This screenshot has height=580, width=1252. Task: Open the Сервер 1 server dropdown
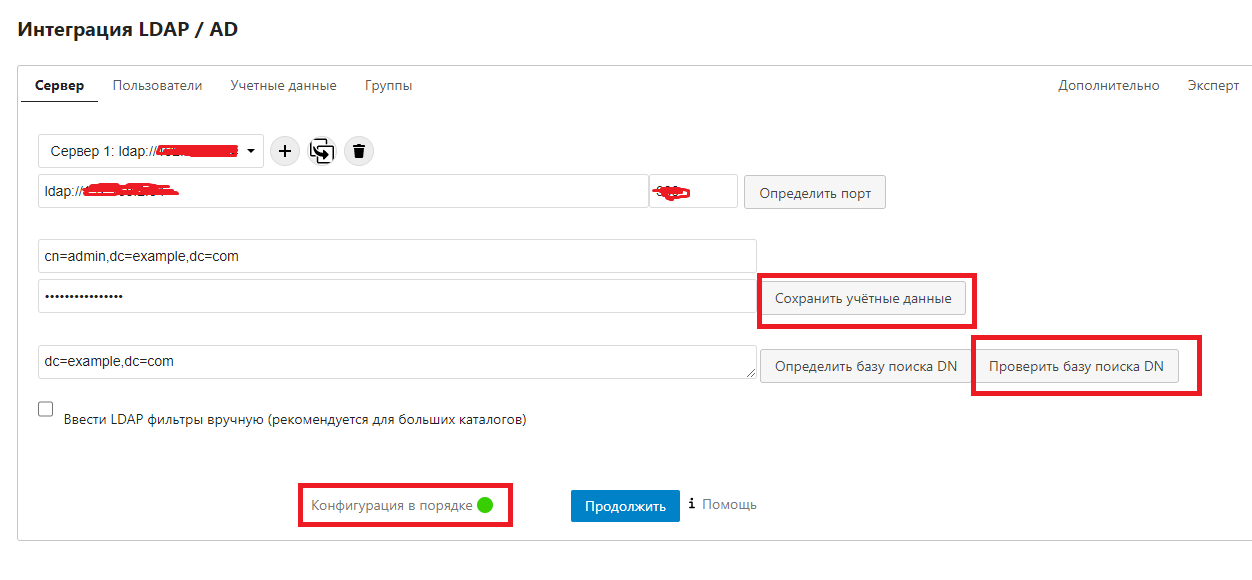point(151,151)
